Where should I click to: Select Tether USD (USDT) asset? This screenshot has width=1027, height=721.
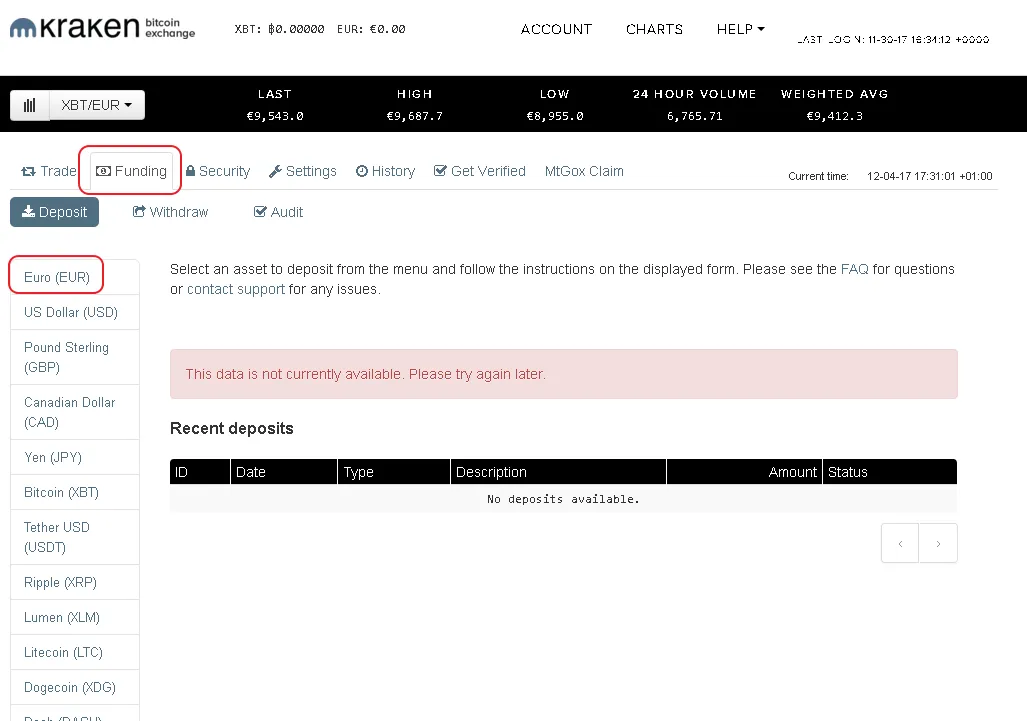[x=75, y=537]
